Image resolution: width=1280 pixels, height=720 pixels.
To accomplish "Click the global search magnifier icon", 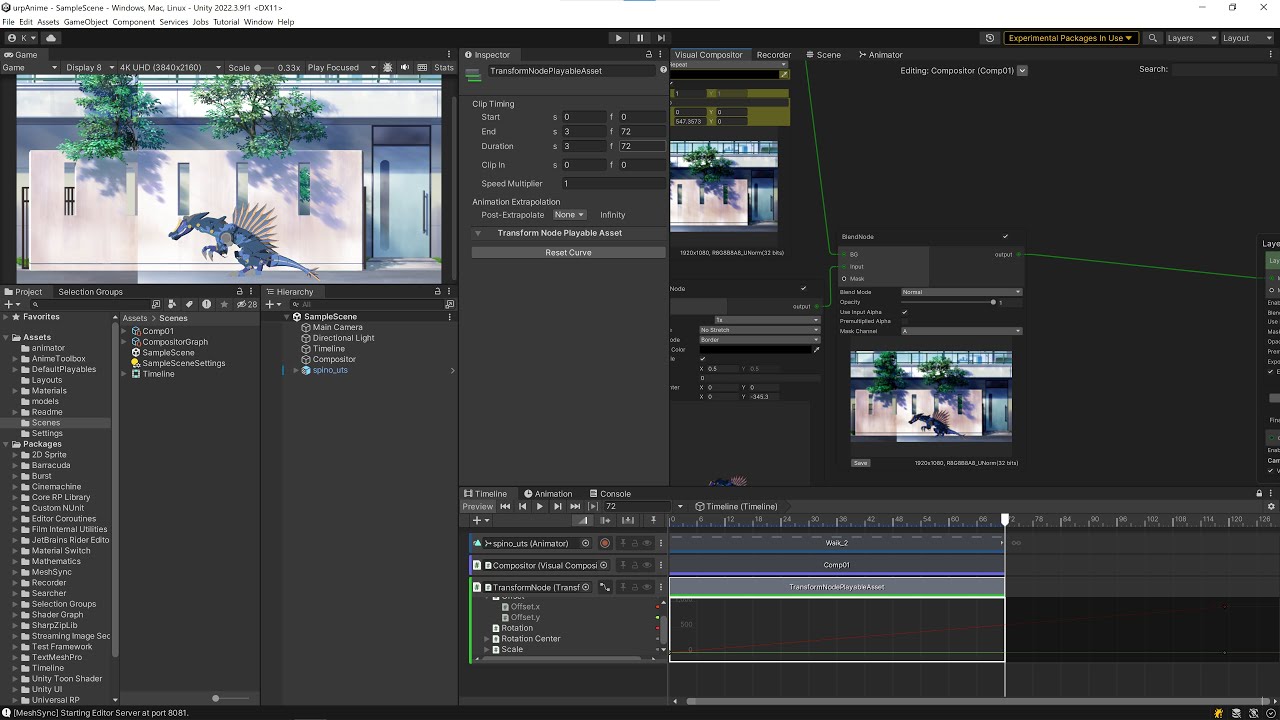I will 1153,38.
